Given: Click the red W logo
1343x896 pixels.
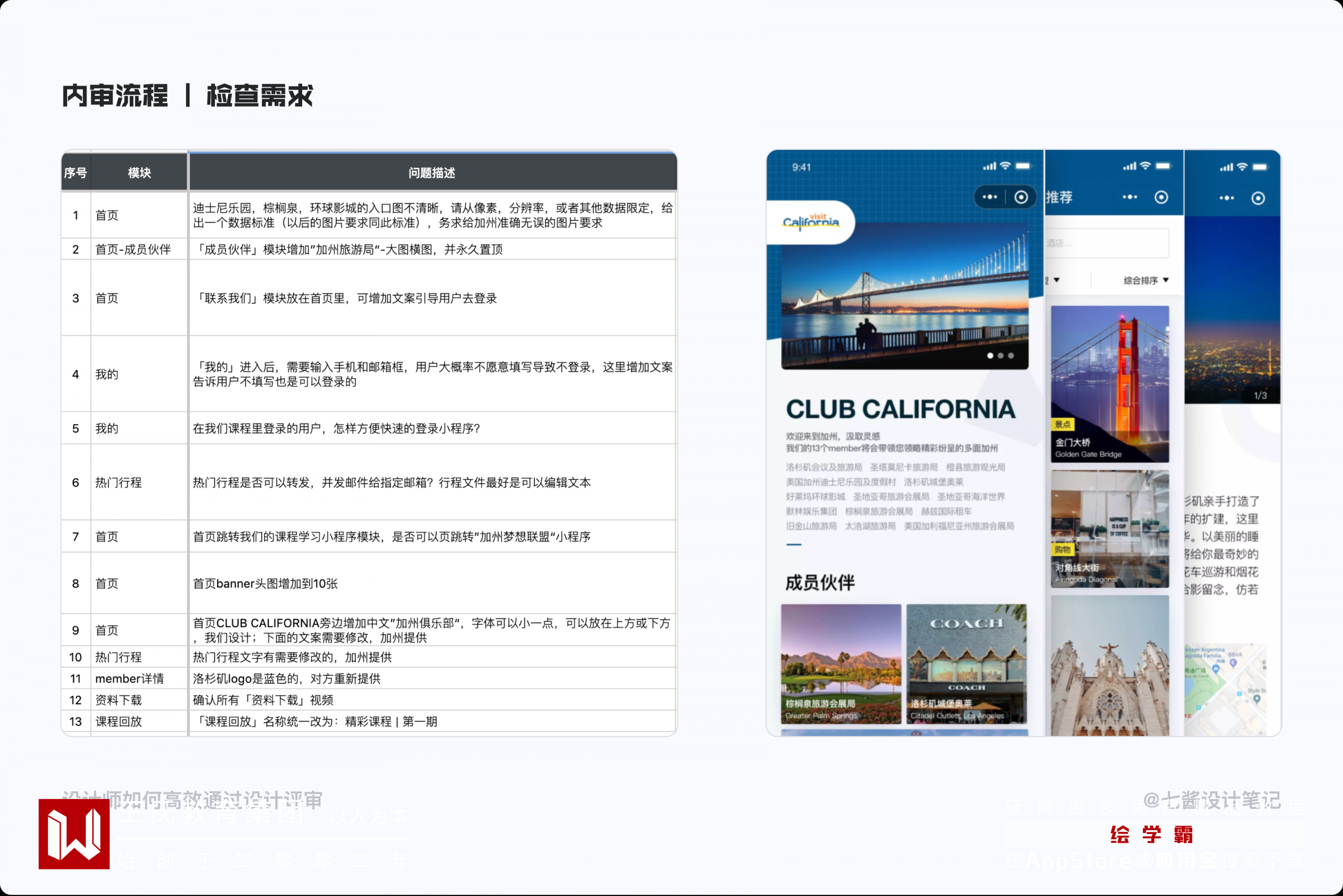Looking at the screenshot, I should 74,834.
